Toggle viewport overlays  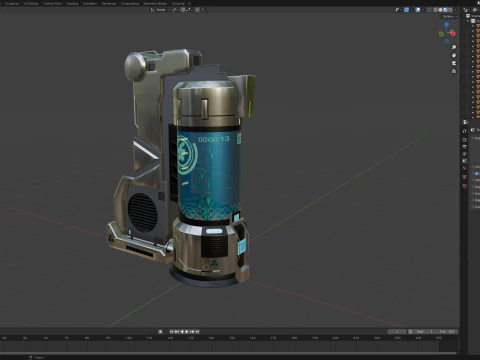pos(418,10)
